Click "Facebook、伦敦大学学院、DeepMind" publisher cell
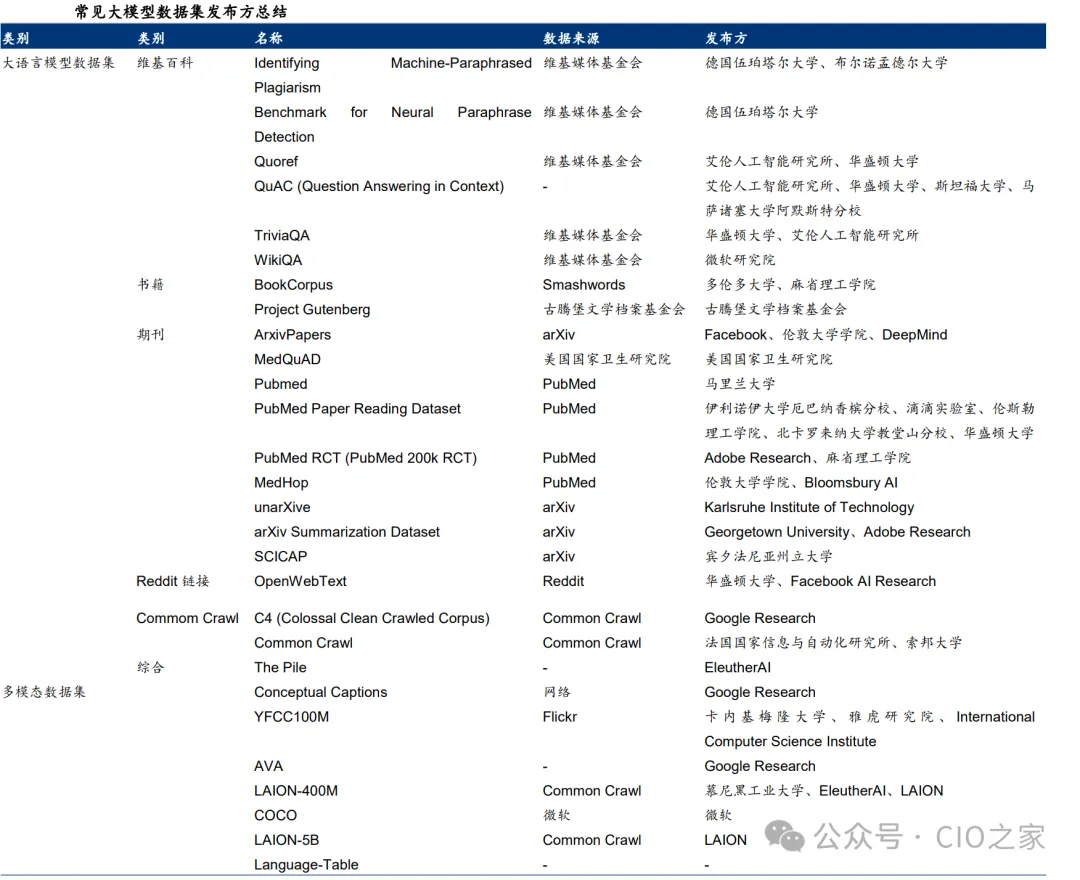This screenshot has height=880, width=1080. (x=825, y=335)
